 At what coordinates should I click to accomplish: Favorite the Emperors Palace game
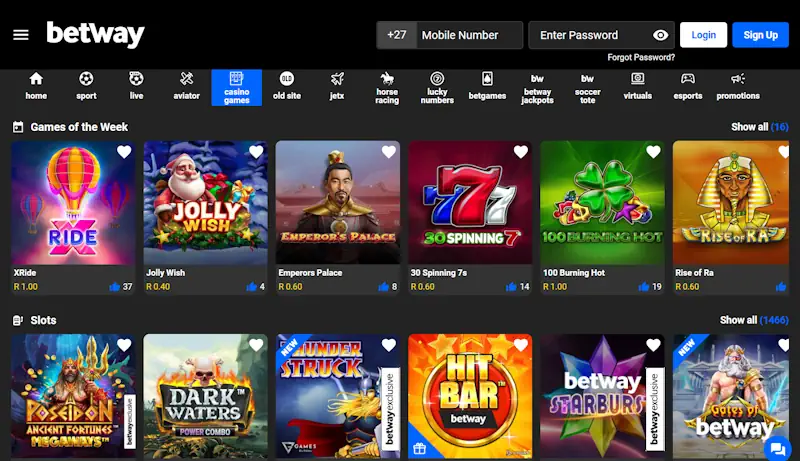coord(389,152)
